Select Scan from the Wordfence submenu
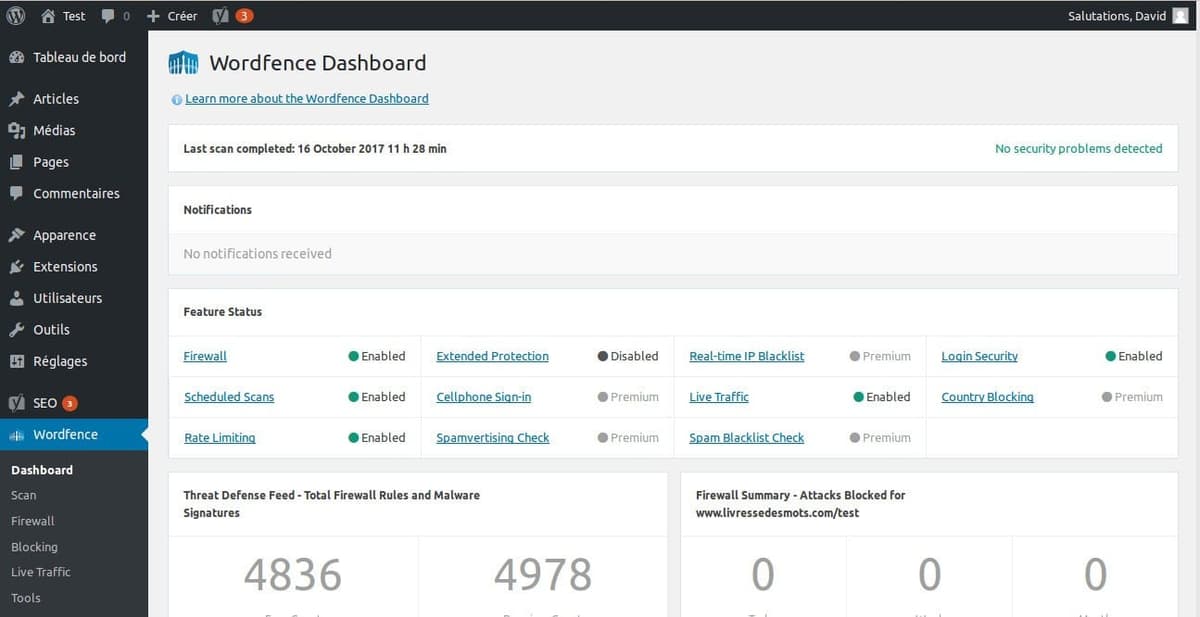This screenshot has height=617, width=1200. 22,494
